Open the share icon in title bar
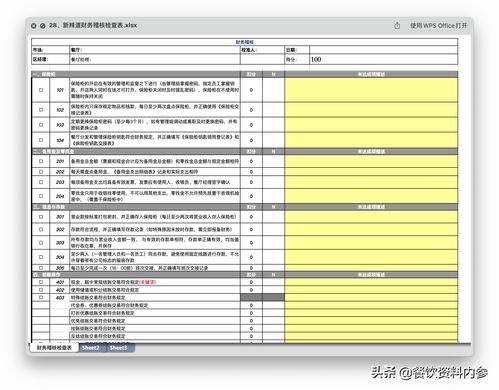The image size is (499, 390). (397, 26)
